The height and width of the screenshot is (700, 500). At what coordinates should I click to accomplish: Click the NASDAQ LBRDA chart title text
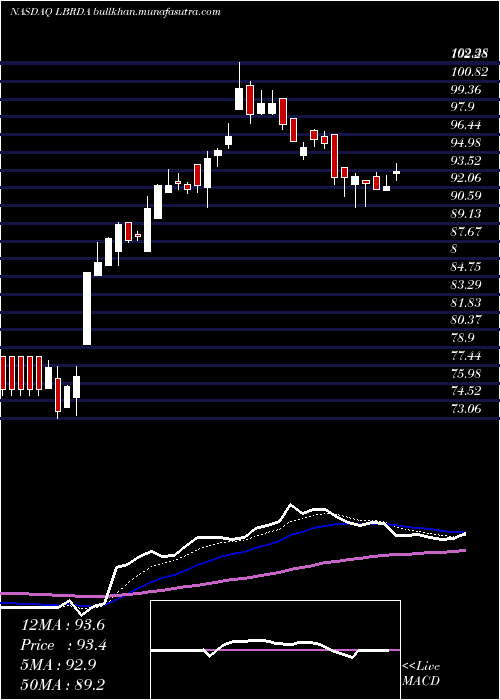115,12
